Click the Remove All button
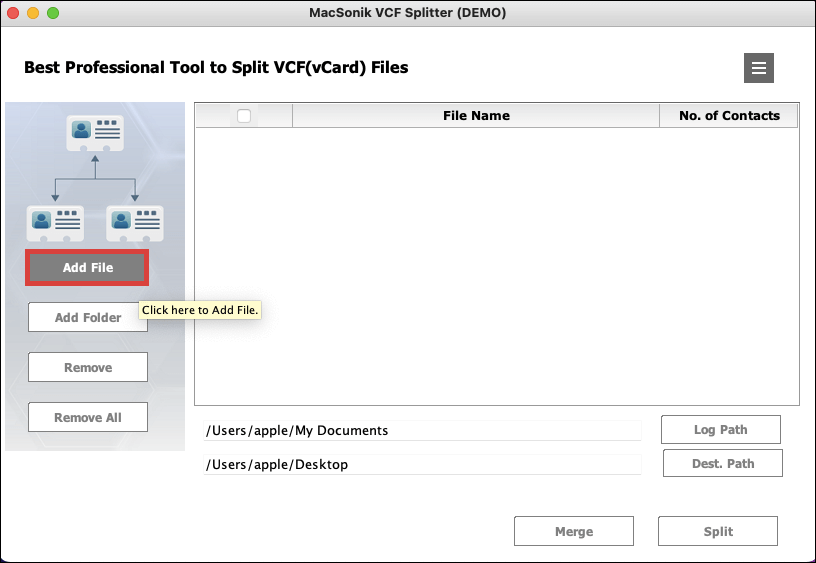This screenshot has width=816, height=563. point(87,417)
